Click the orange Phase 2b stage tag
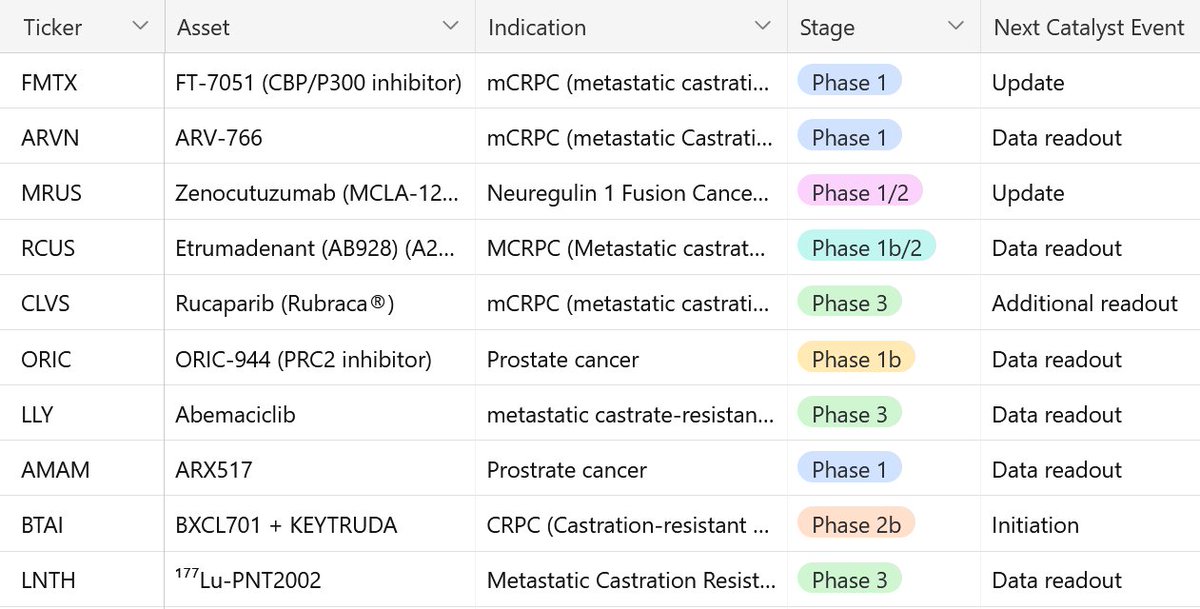This screenshot has height=609, width=1200. [x=856, y=524]
